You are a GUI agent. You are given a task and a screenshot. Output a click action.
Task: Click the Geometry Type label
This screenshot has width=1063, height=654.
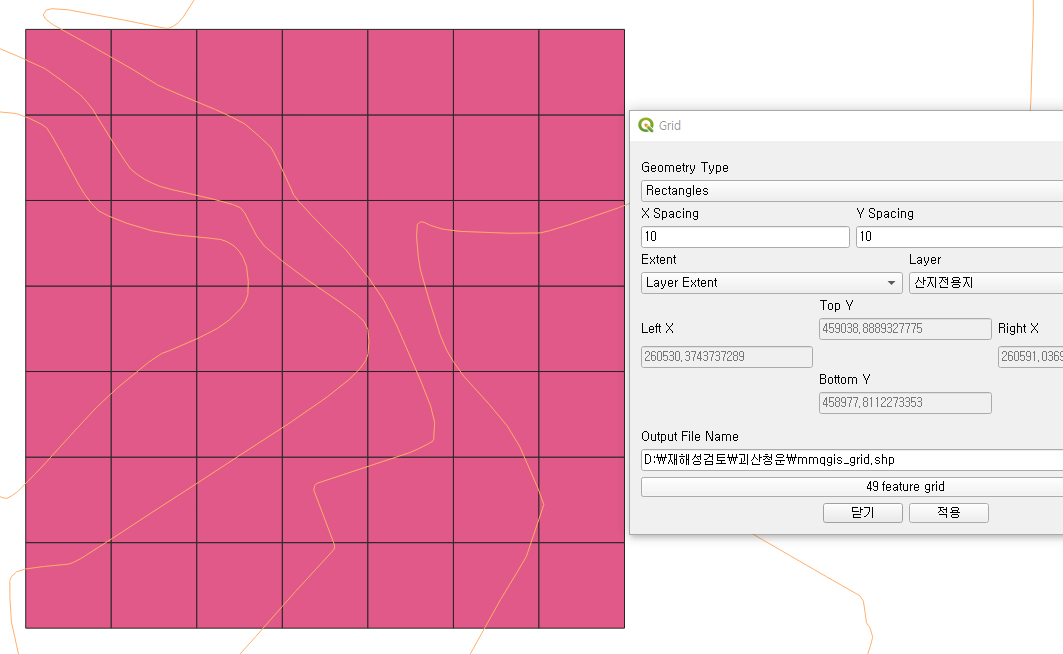click(x=685, y=167)
